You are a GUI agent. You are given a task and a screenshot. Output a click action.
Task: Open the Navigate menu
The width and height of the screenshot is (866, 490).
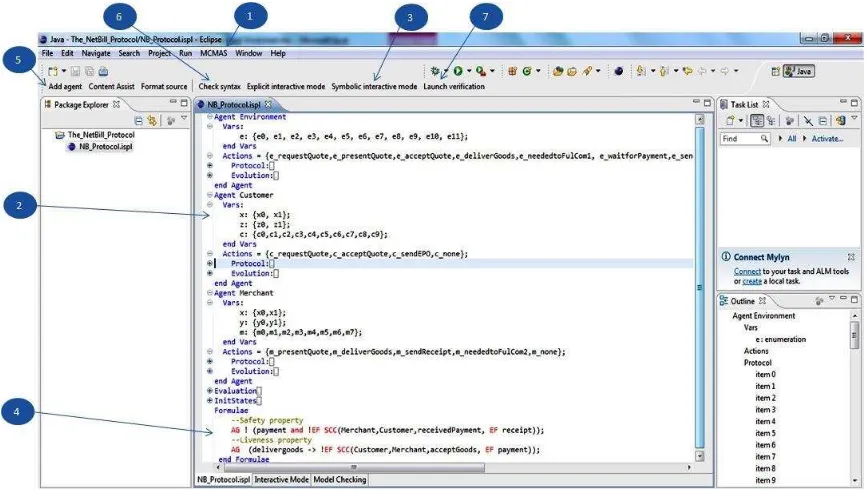[x=96, y=53]
